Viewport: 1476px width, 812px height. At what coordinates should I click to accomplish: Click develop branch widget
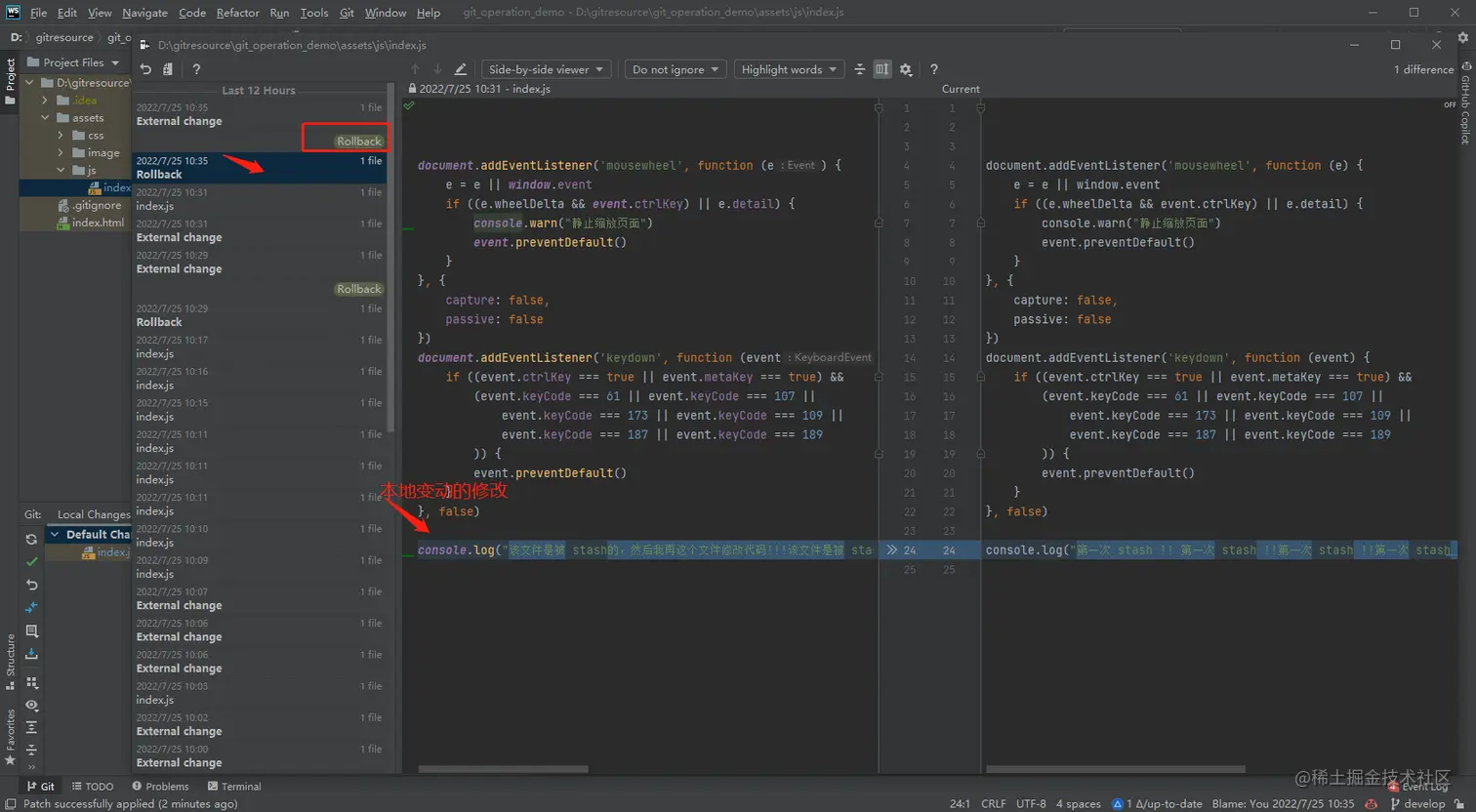pyautogui.click(x=1417, y=804)
